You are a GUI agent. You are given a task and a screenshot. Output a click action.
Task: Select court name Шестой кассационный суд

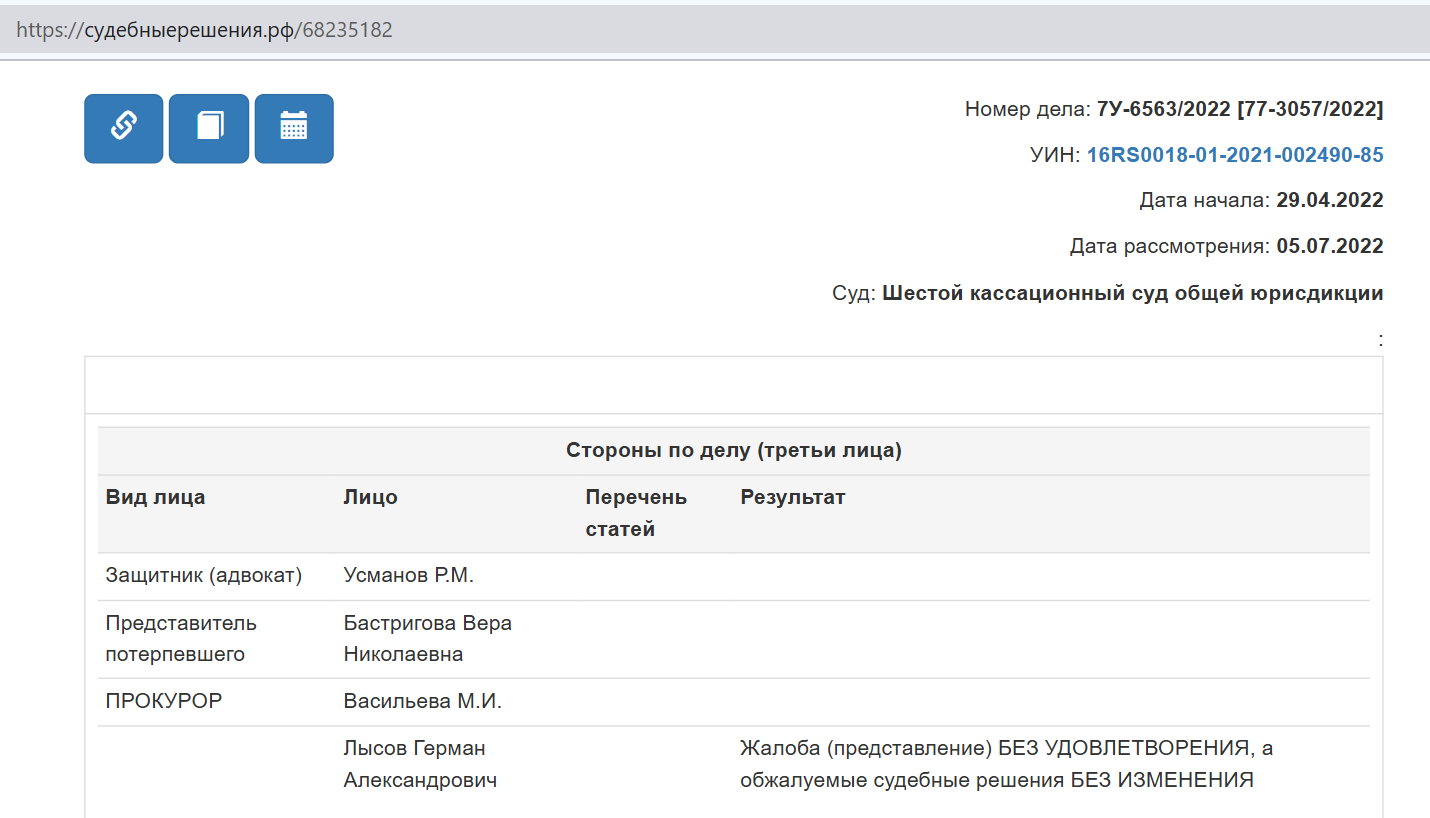click(x=1133, y=293)
